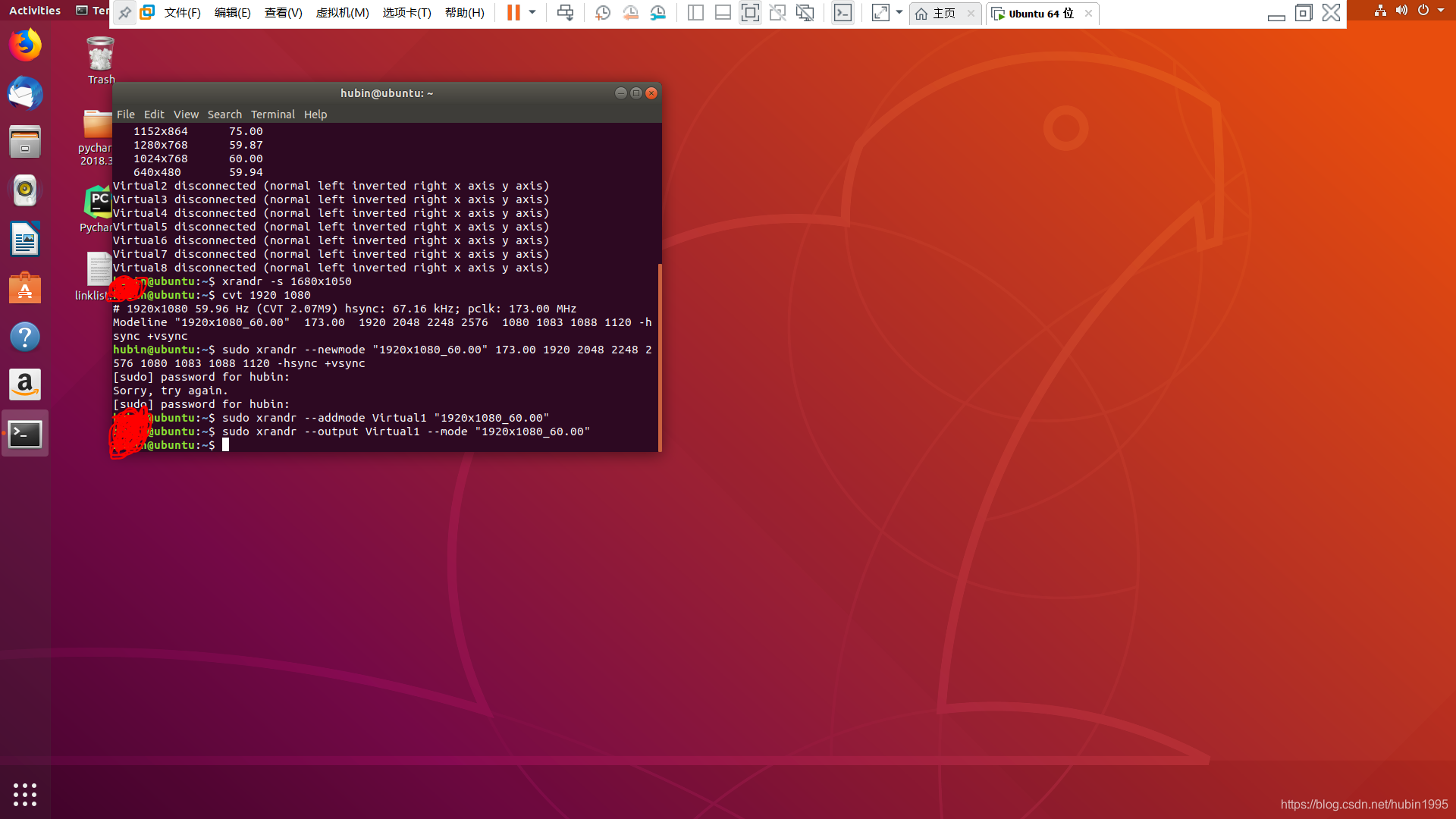Viewport: 1456px width, 819px height.
Task: Open Amazon app icon in dock
Action: pyautogui.click(x=25, y=384)
